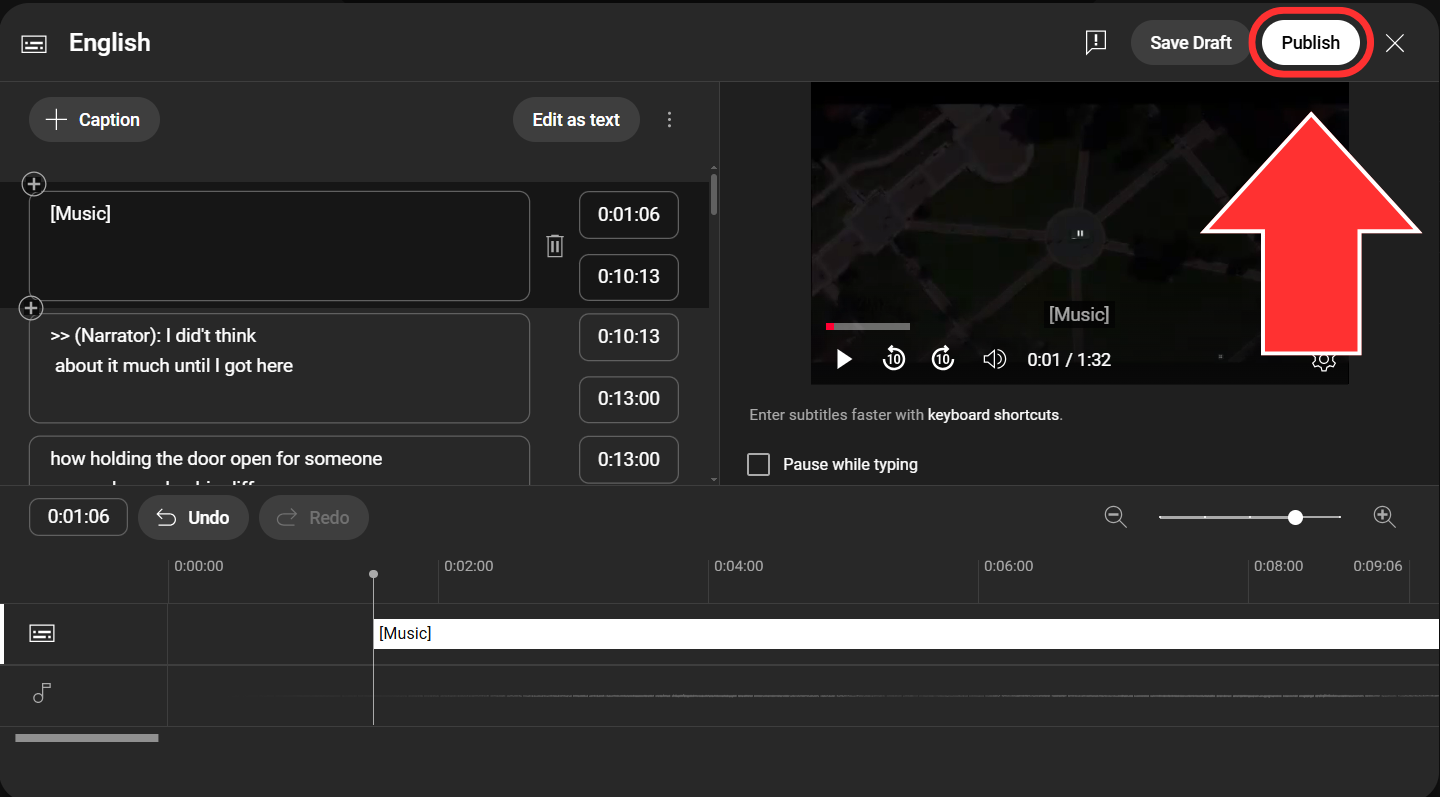Image resolution: width=1440 pixels, height=797 pixels.
Task: Enable Pause while typing checkbox
Action: pos(759,465)
